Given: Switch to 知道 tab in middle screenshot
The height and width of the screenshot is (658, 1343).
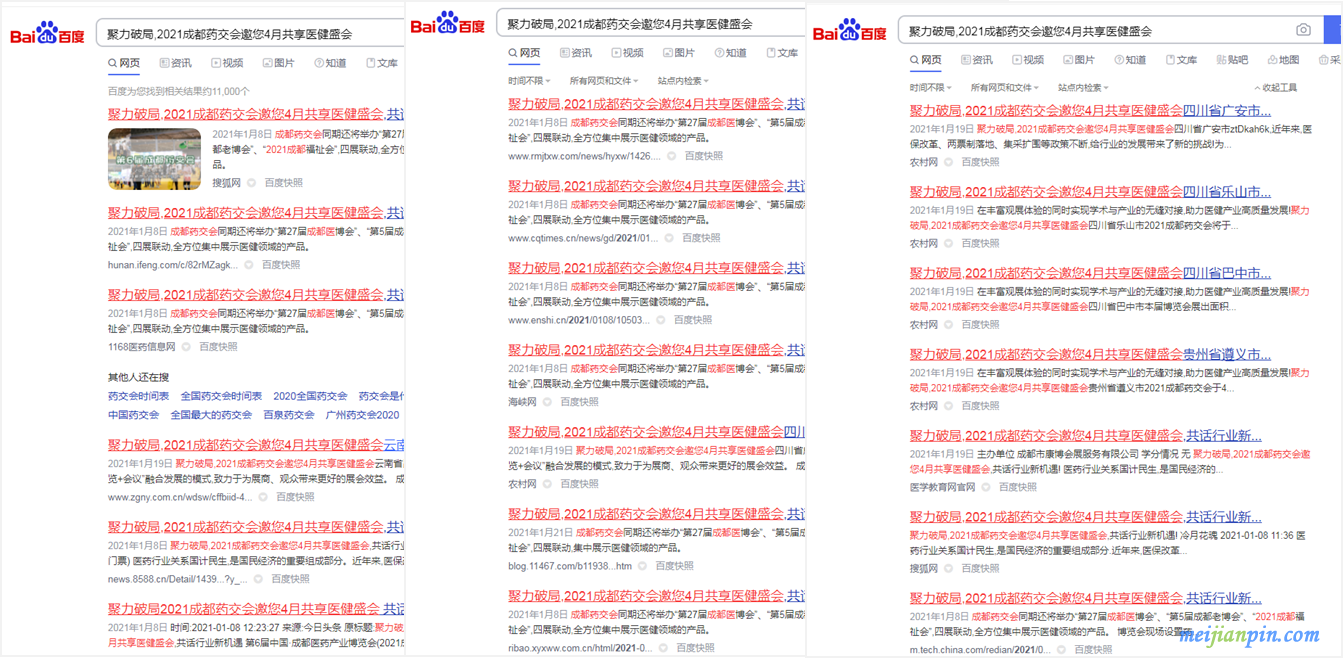Looking at the screenshot, I should (x=730, y=53).
